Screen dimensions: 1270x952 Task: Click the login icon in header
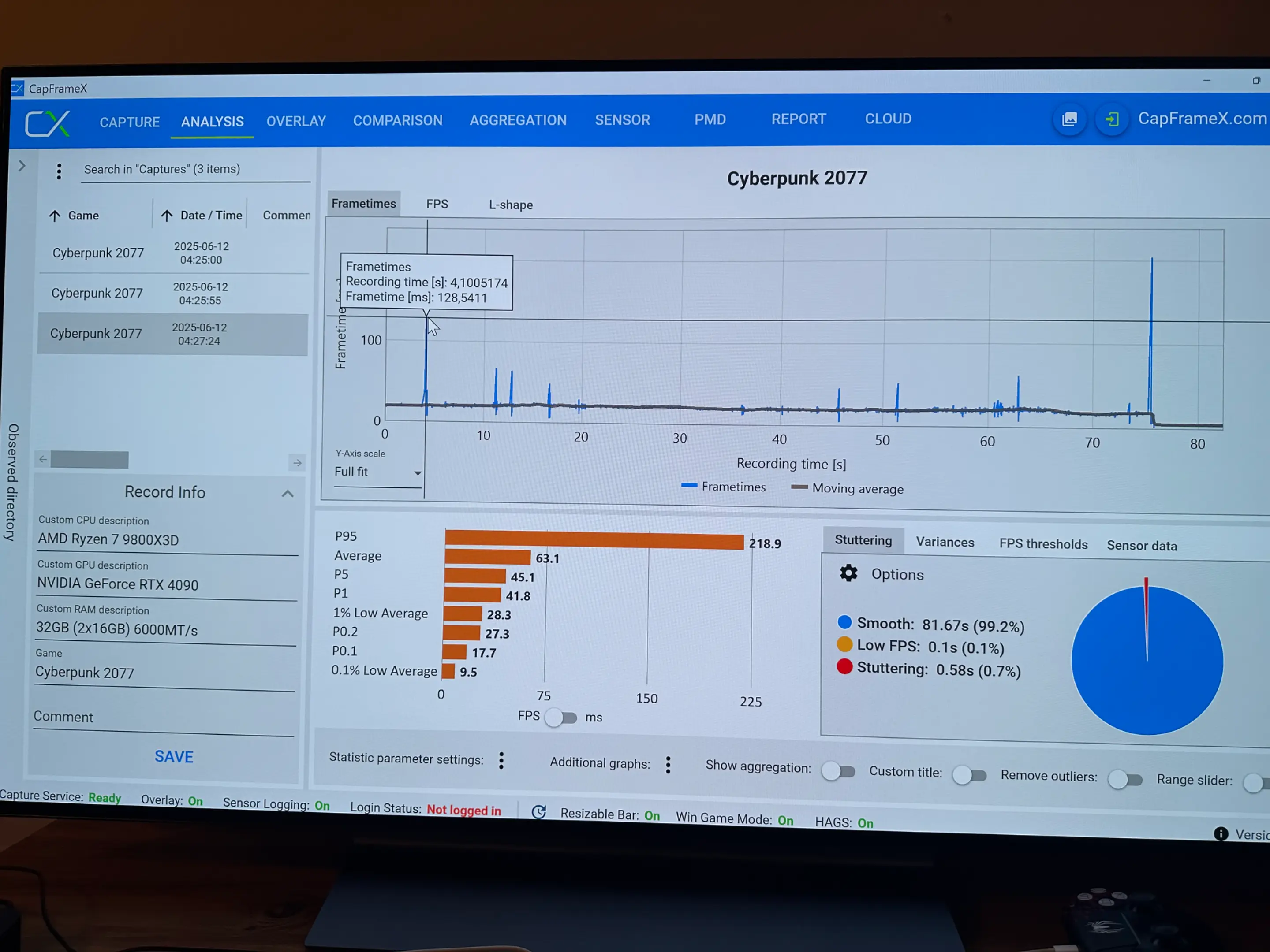coord(1112,119)
